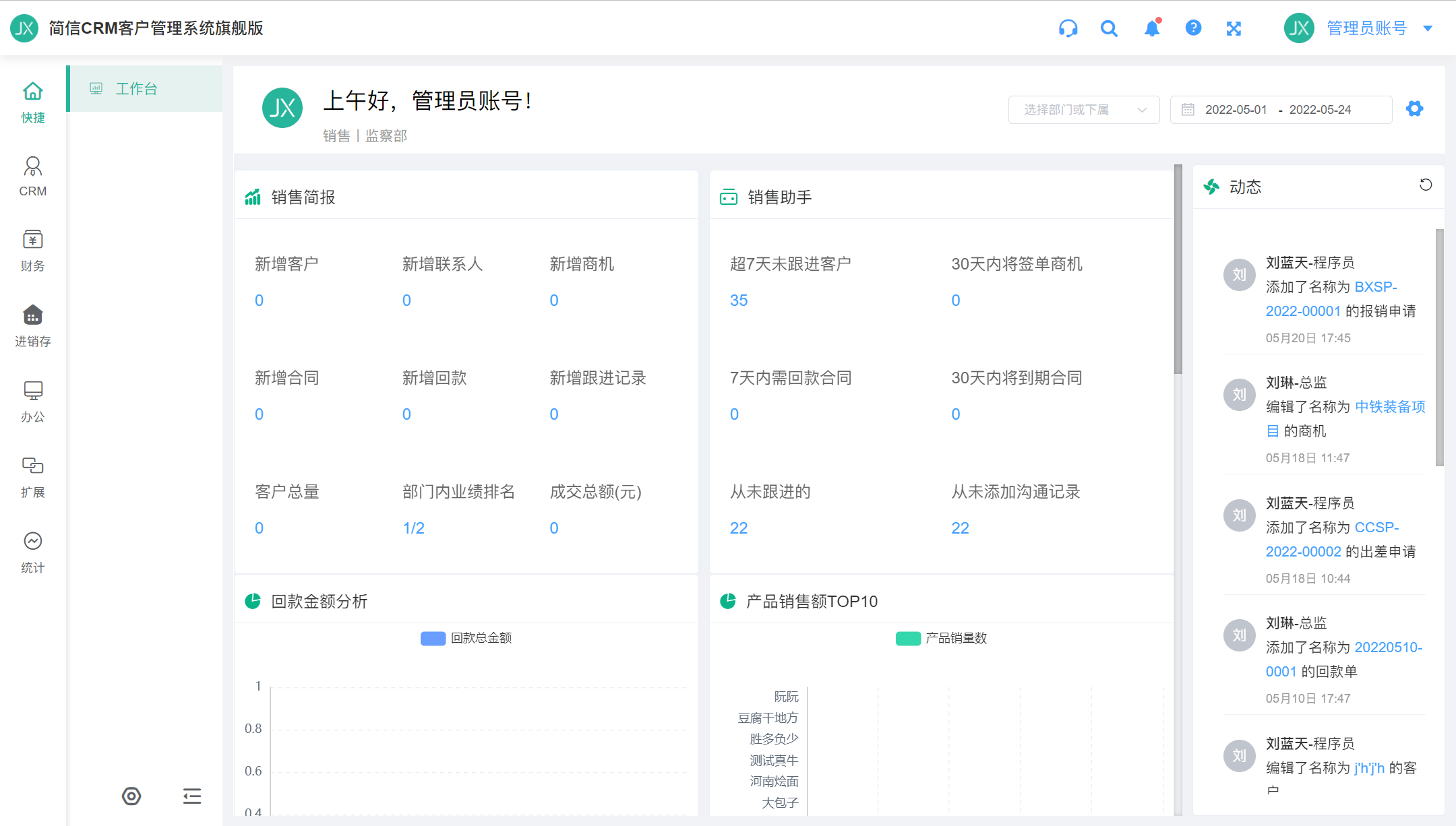This screenshot has height=826, width=1456.
Task: Click the customer service headset icon
Action: click(x=1068, y=28)
